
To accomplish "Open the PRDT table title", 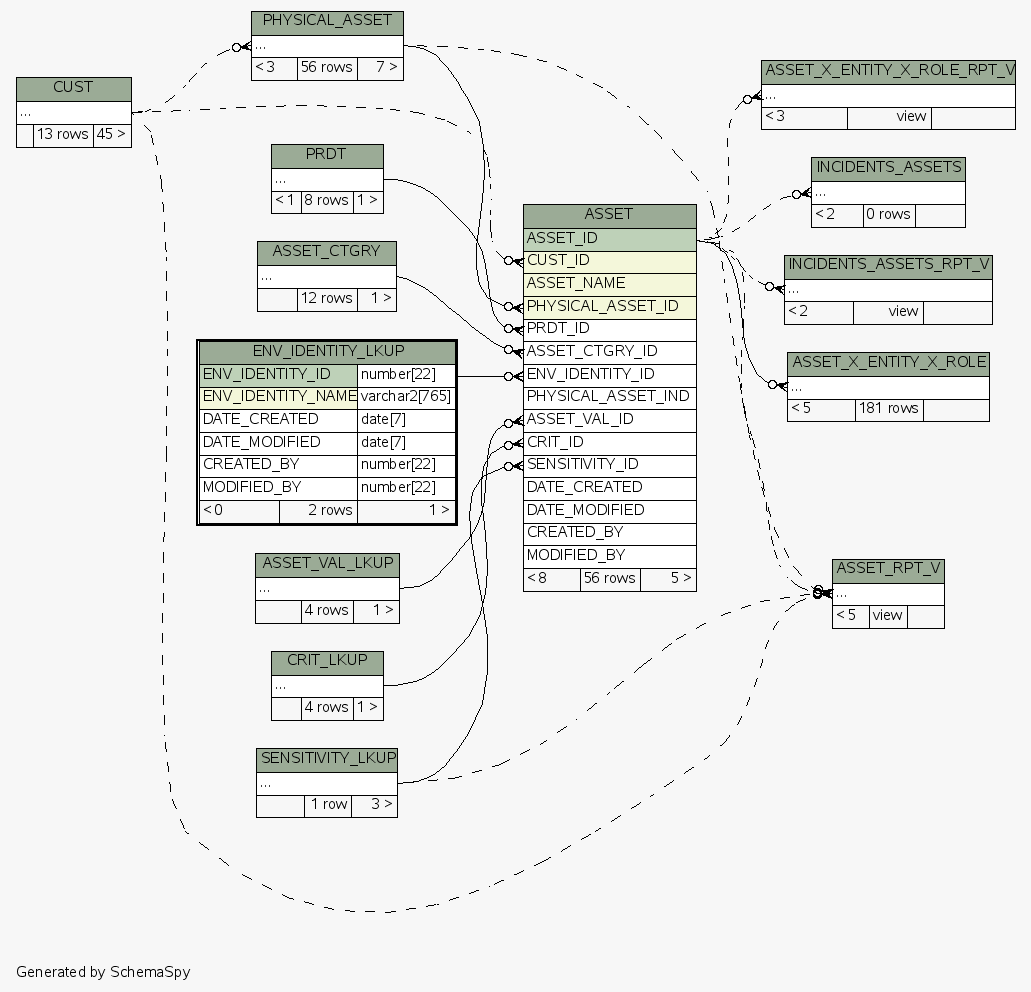I will click(x=327, y=155).
